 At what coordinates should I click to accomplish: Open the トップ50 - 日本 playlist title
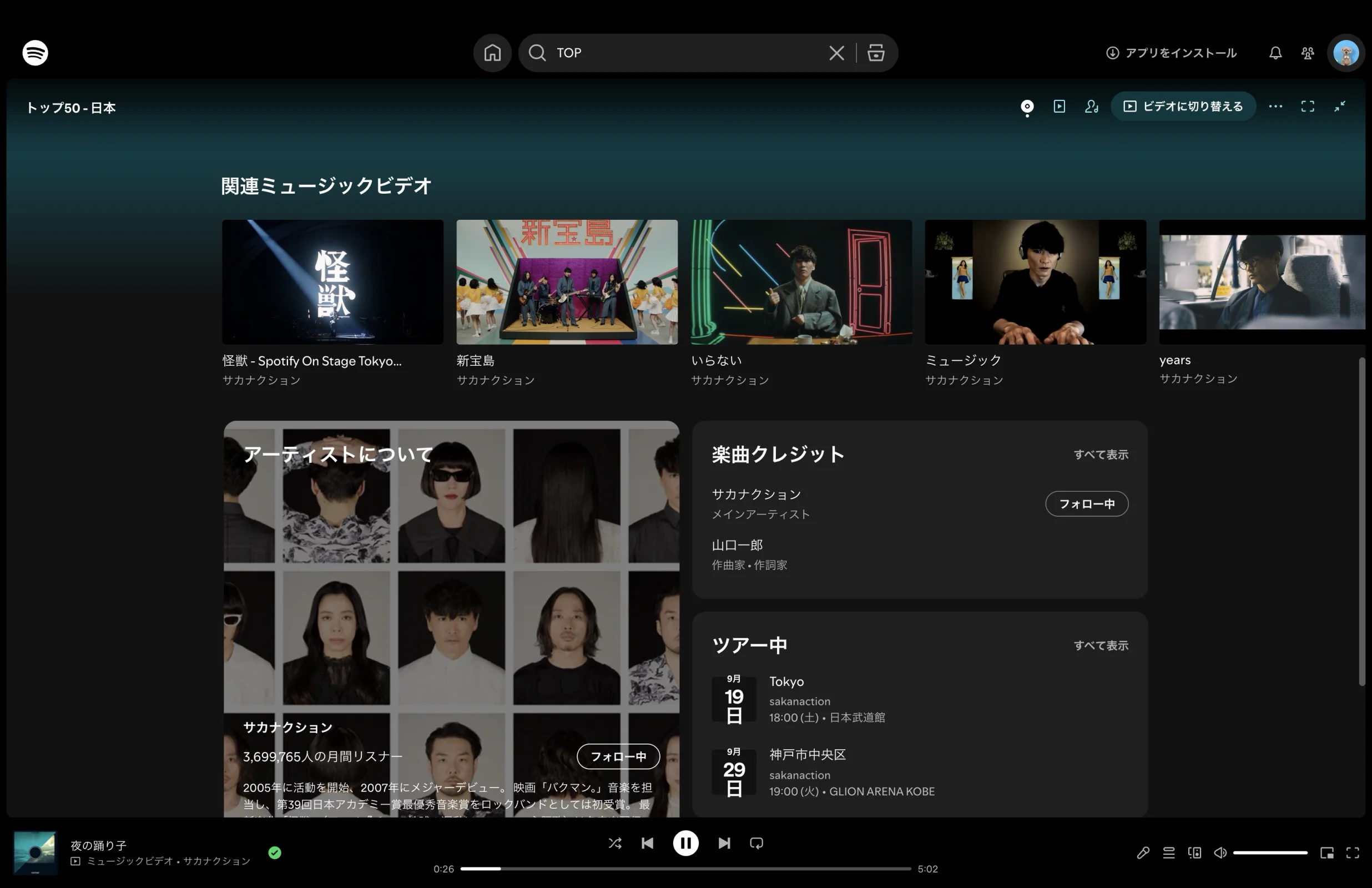tap(71, 108)
